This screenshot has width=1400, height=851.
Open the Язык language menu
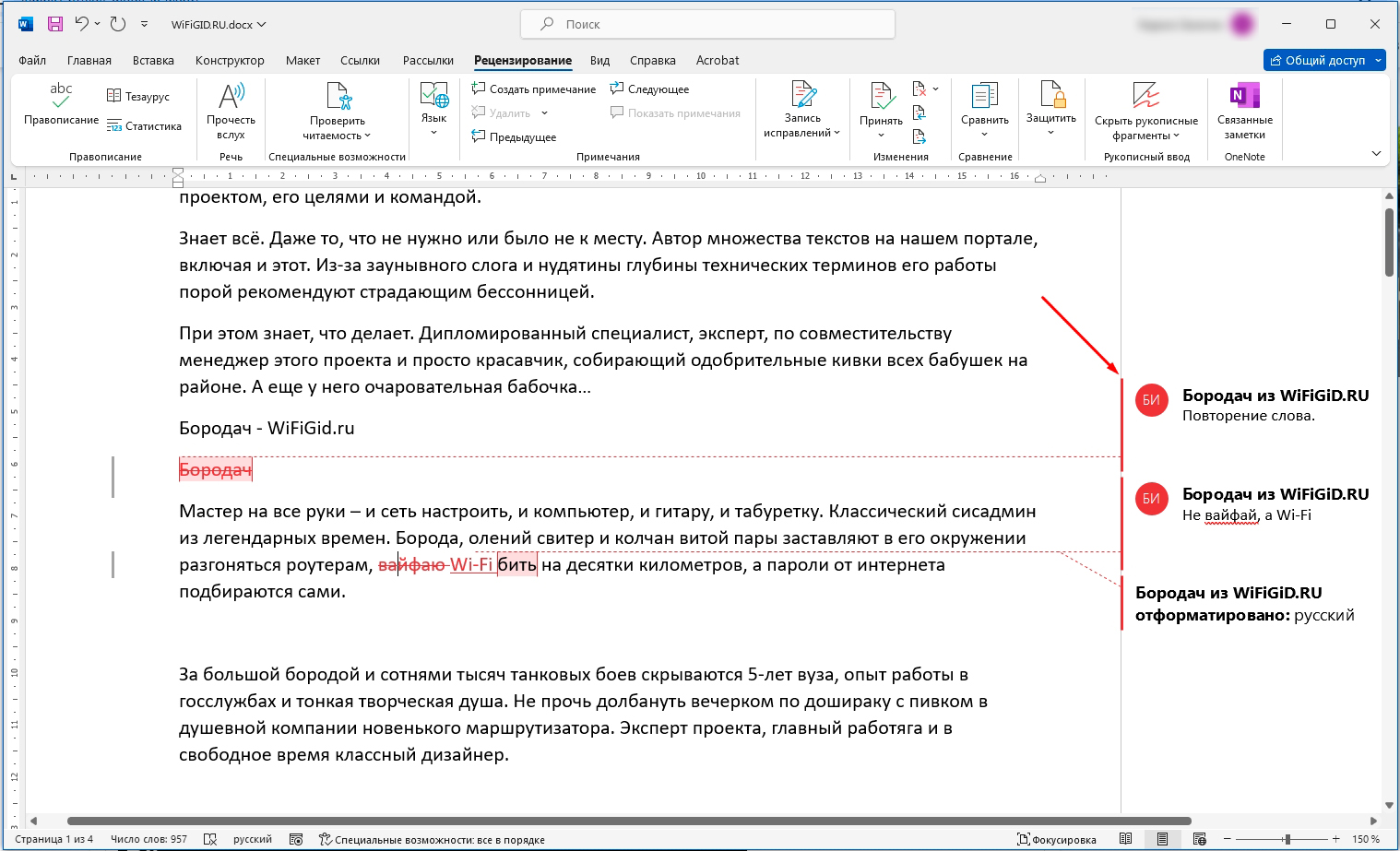point(433,109)
